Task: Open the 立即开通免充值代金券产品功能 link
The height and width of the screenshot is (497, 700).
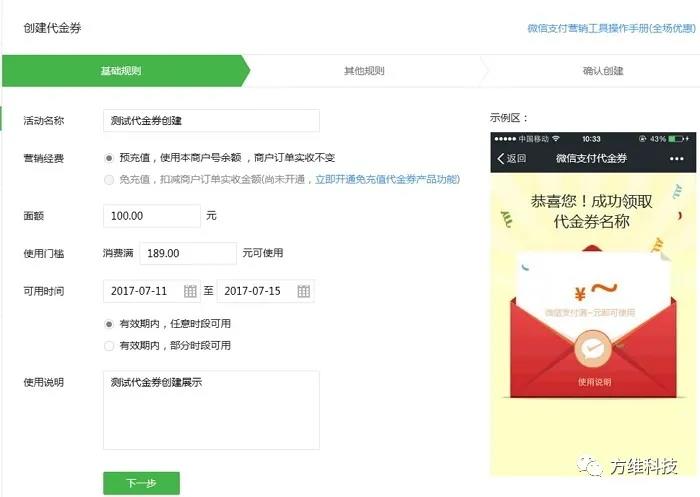Action: pos(388,180)
